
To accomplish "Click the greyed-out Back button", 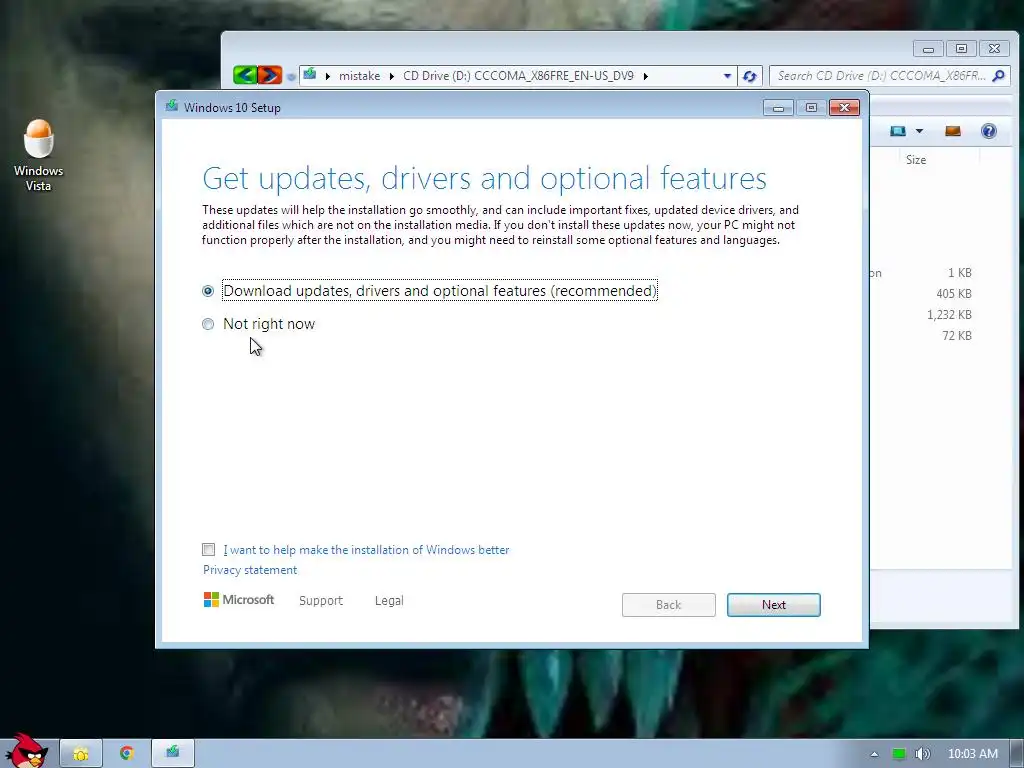I will [x=669, y=605].
